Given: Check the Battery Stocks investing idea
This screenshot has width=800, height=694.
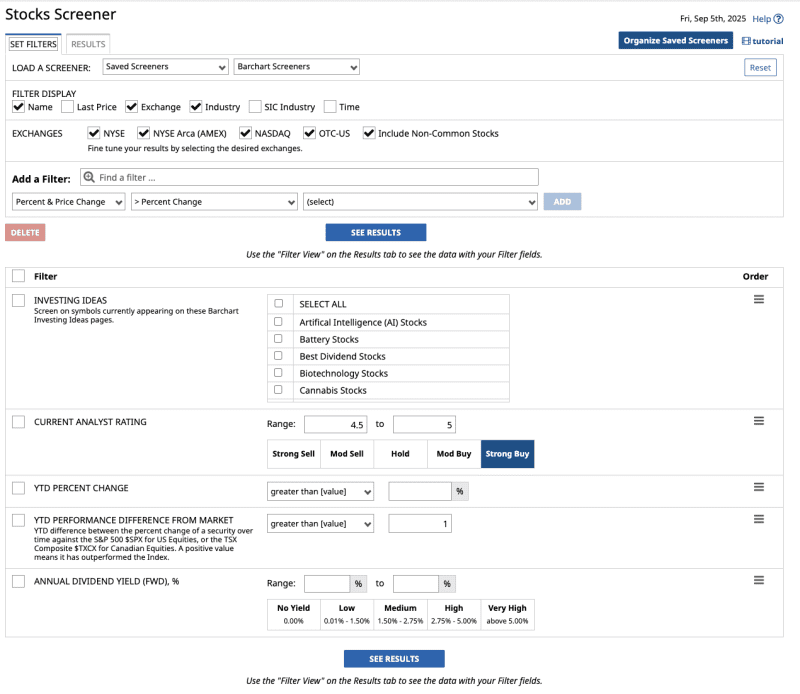Looking at the screenshot, I should [279, 339].
